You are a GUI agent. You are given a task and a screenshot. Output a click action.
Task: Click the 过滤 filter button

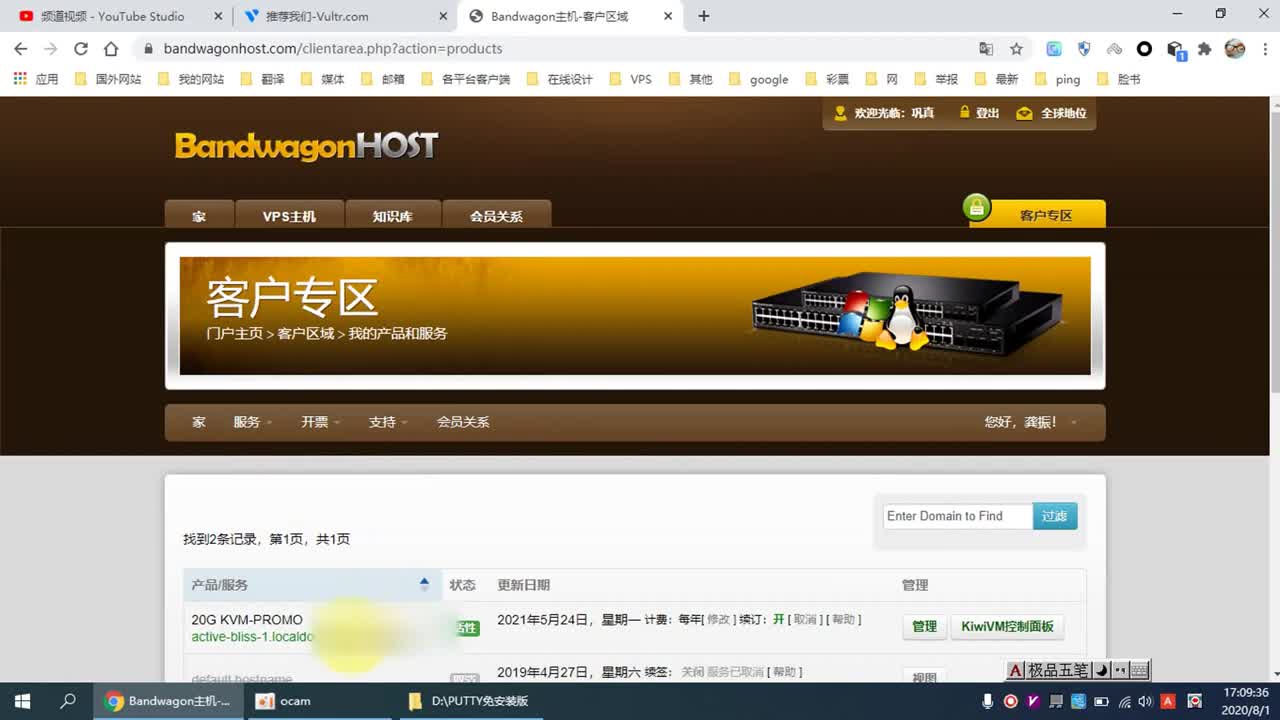click(1055, 516)
